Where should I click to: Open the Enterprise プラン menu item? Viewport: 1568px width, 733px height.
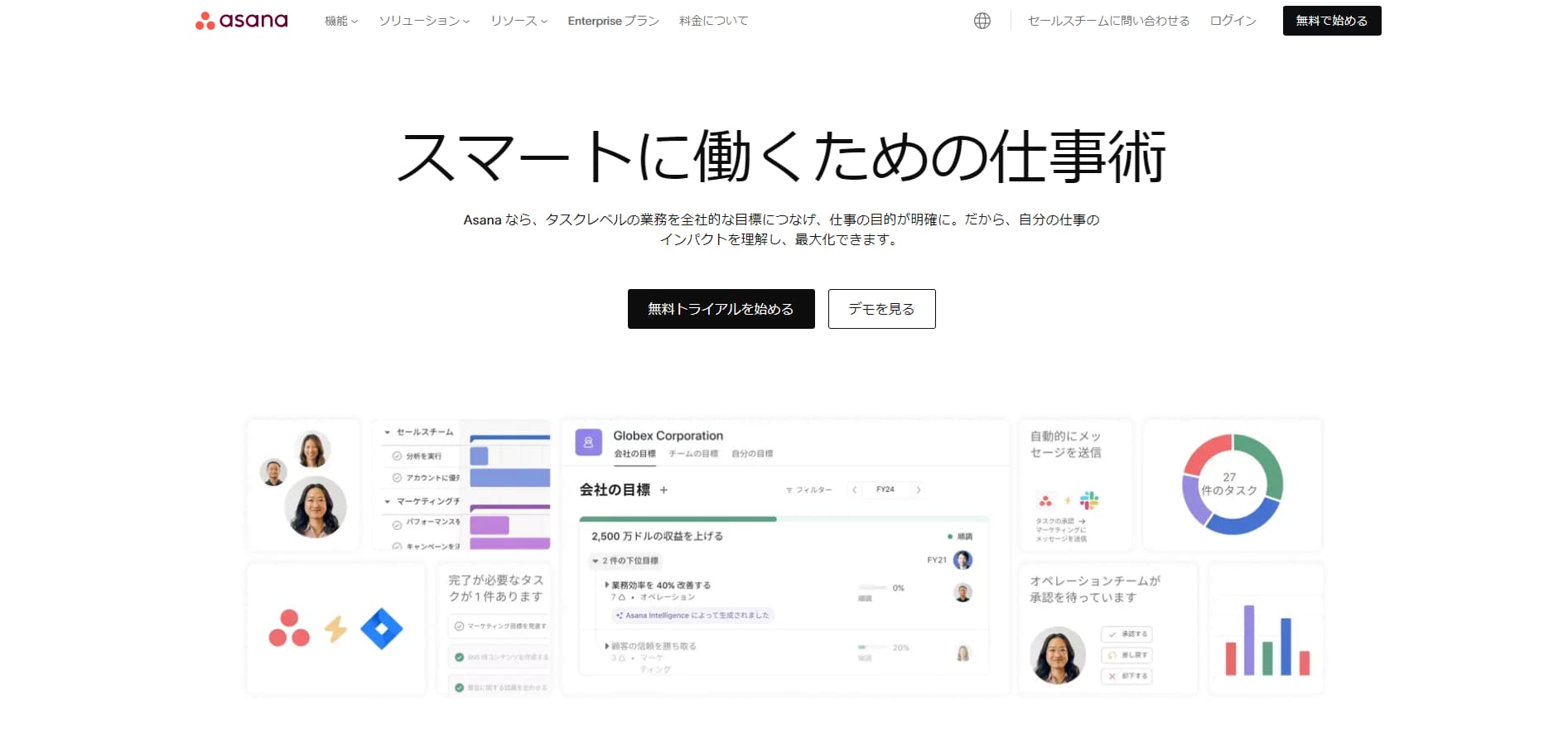coord(613,21)
